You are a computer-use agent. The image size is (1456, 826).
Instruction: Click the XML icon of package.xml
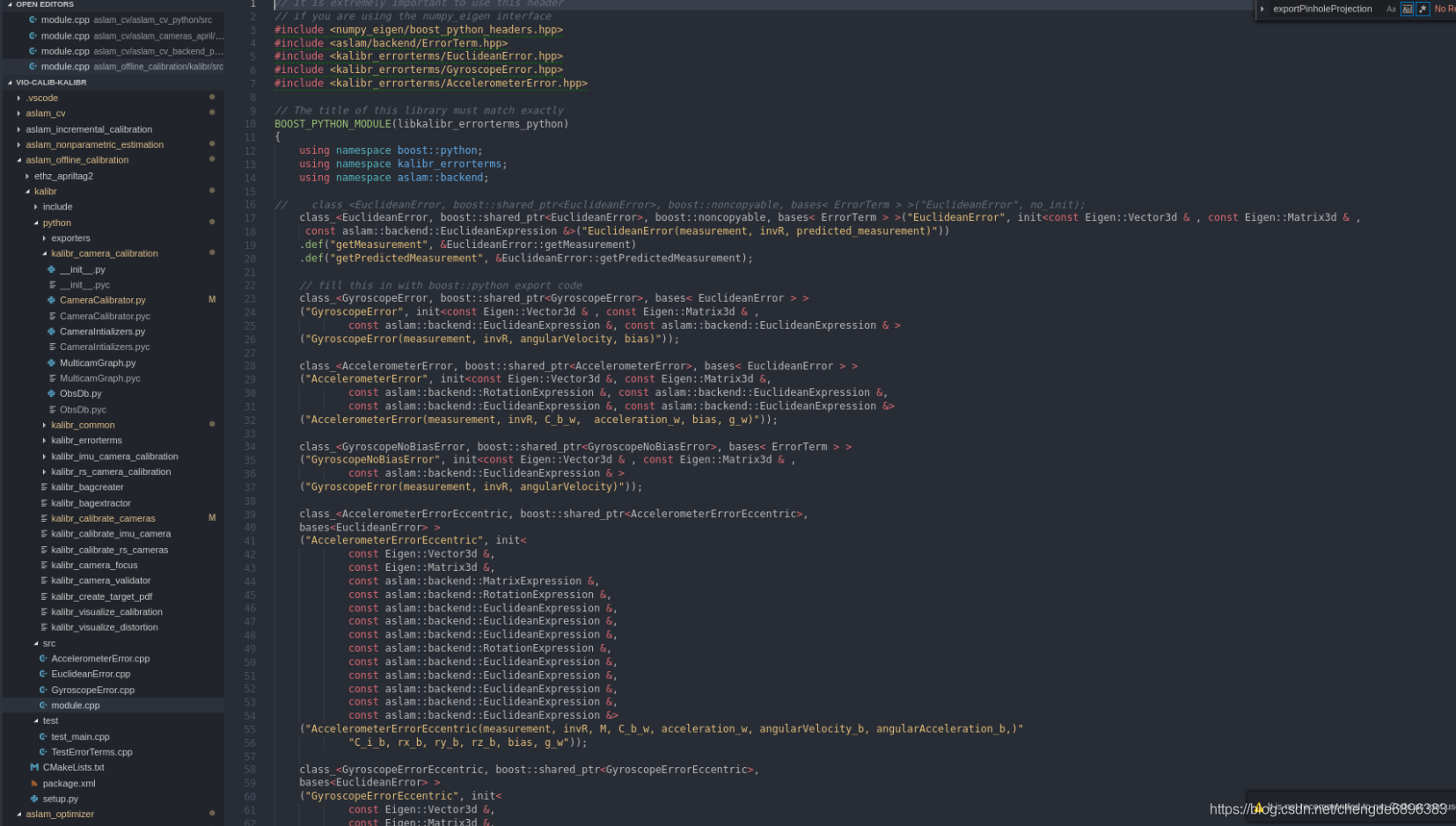pos(34,783)
